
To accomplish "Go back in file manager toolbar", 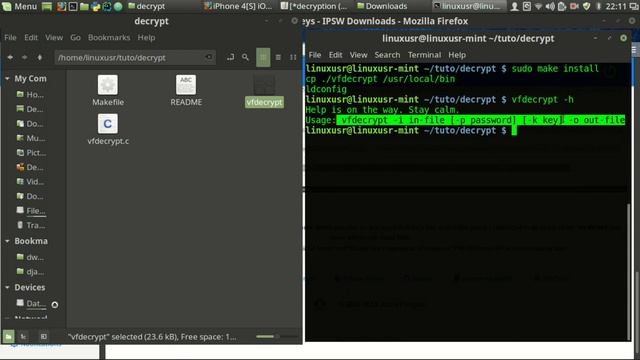I will click(x=10, y=57).
